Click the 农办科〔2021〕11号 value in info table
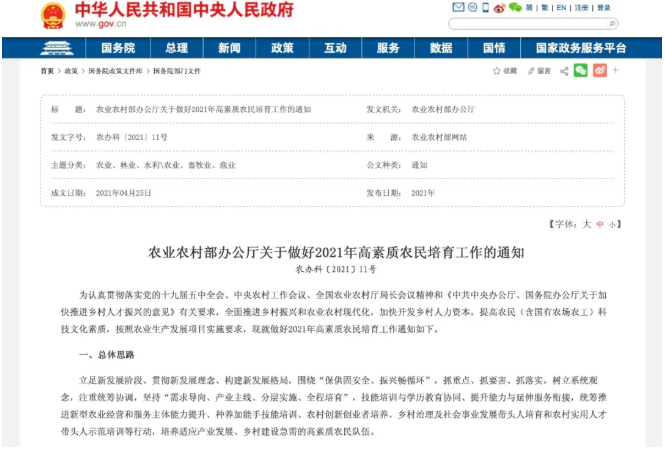The width and height of the screenshot is (665, 451). 131,137
